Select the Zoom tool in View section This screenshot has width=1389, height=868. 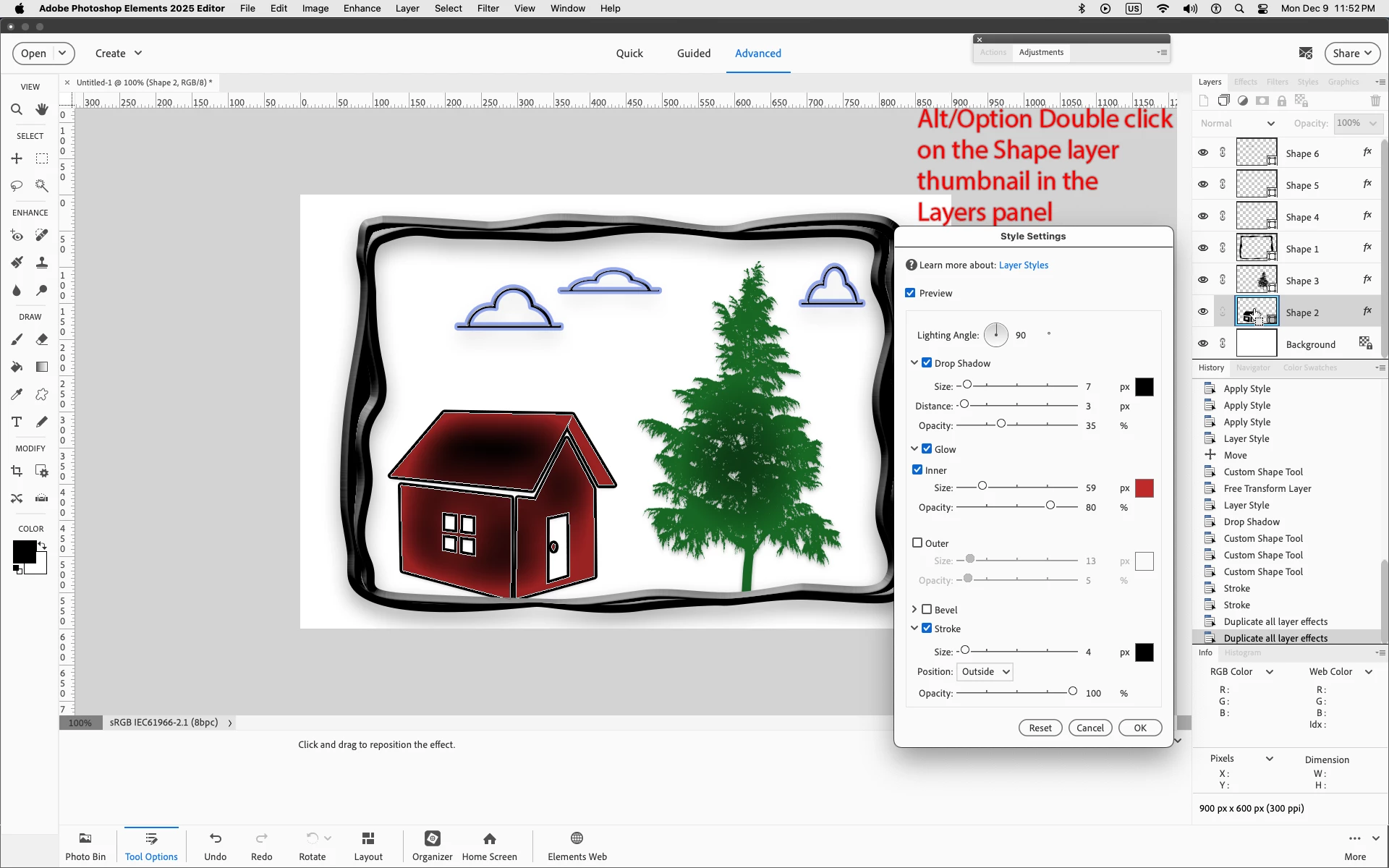[x=16, y=109]
